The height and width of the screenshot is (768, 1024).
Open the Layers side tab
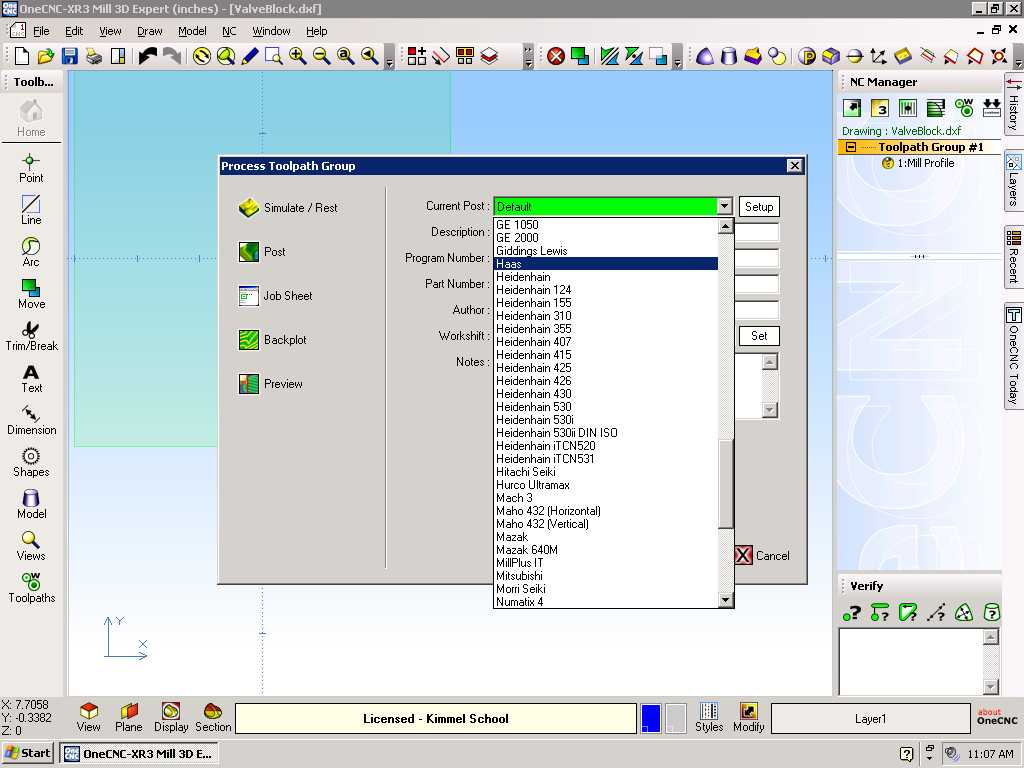point(1013,181)
